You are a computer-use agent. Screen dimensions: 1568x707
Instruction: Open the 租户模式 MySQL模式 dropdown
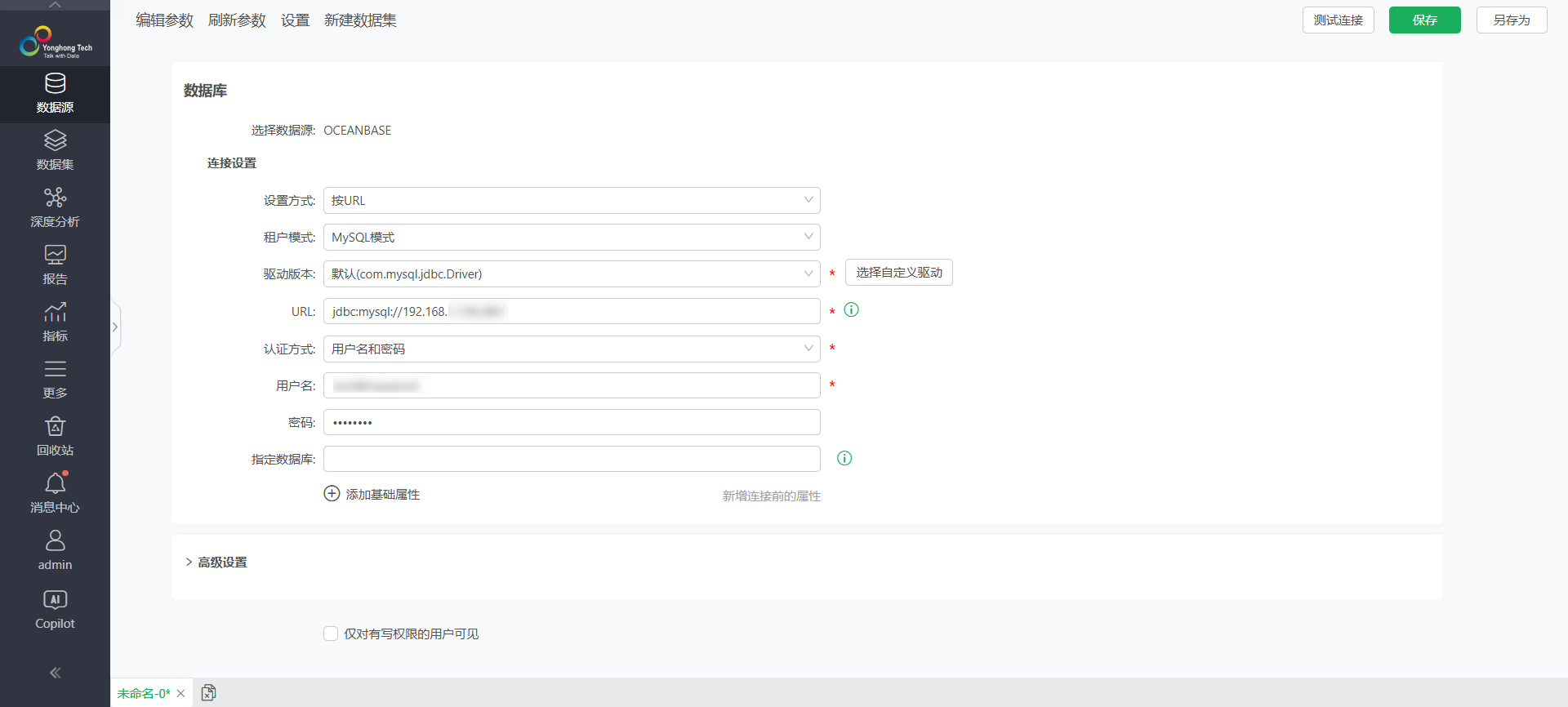[x=572, y=237]
